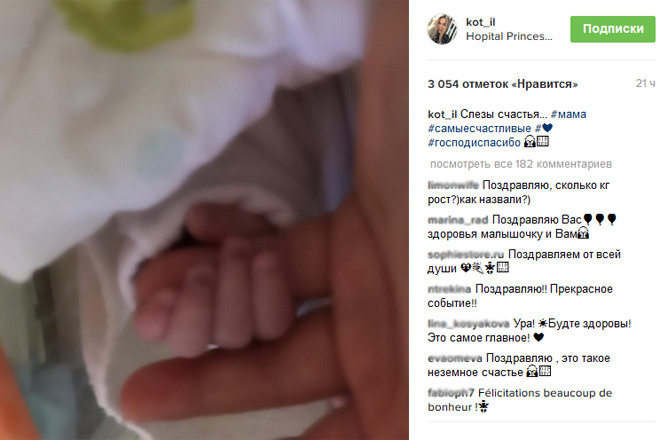This screenshot has height=440, width=660.
Task: Open 3 054 likes count
Action: click(x=503, y=84)
